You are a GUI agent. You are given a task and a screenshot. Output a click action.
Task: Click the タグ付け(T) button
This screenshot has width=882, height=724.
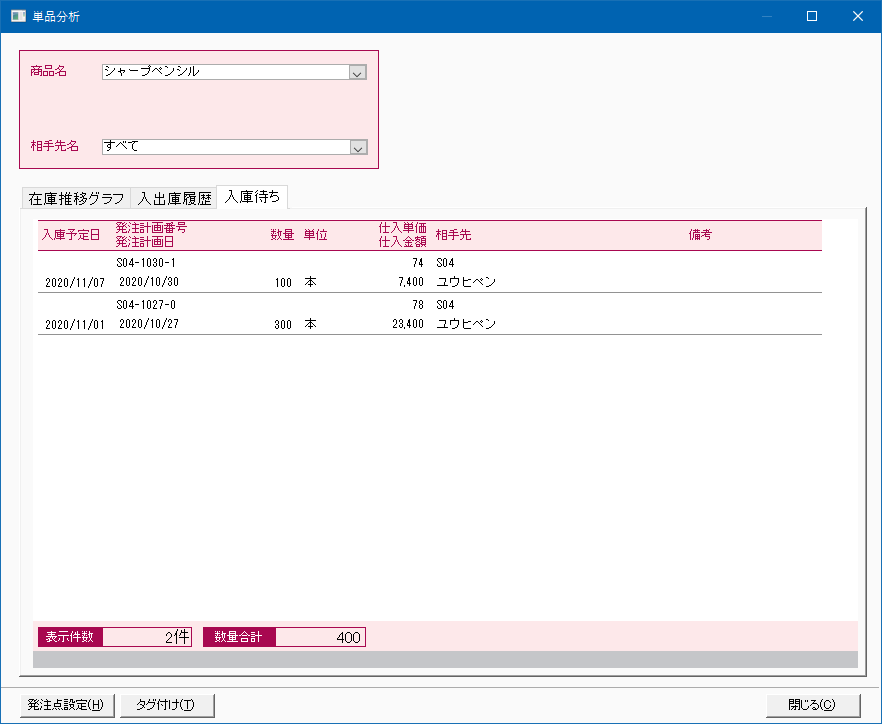(x=167, y=704)
